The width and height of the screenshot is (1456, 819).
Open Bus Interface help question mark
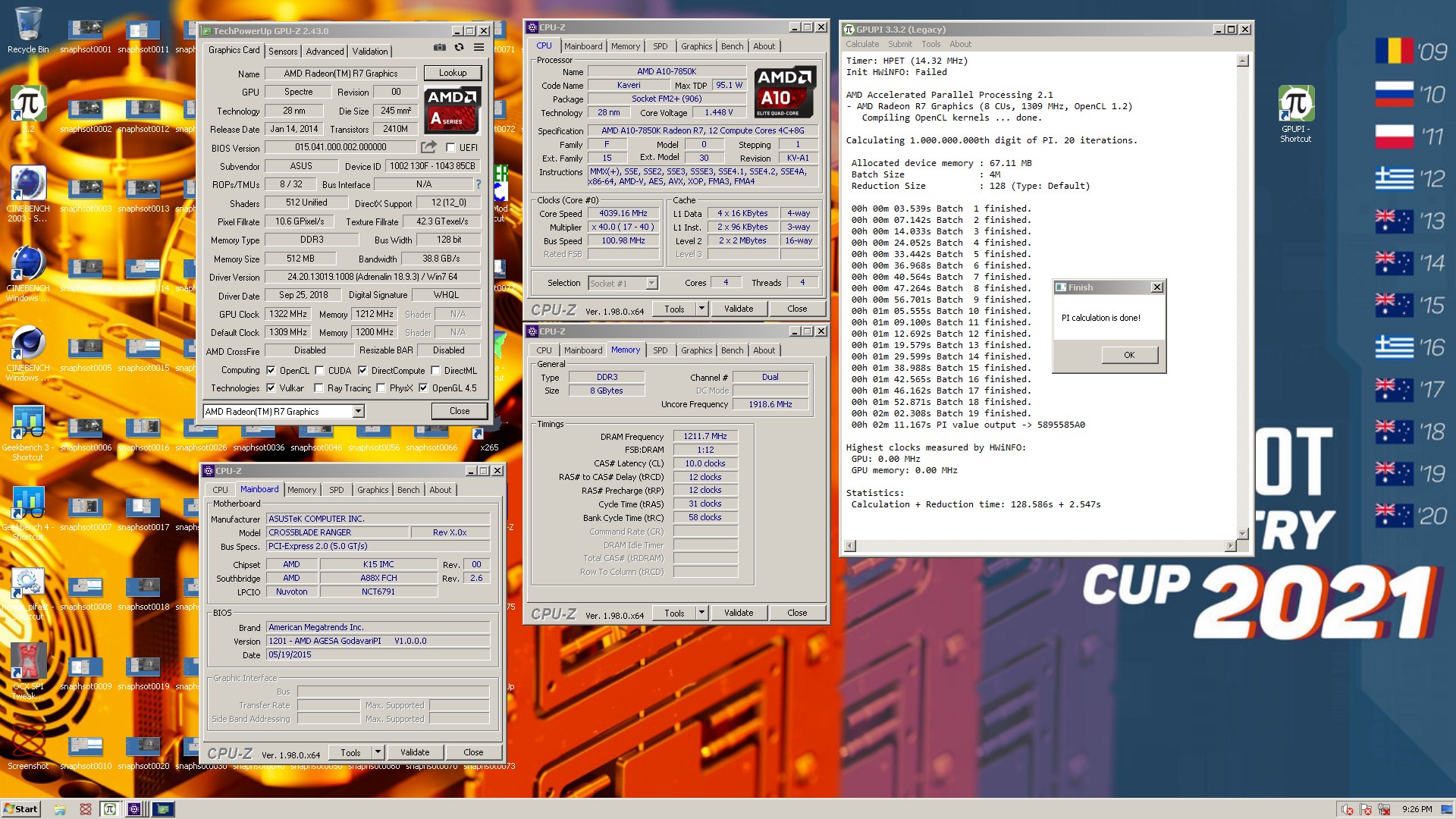tap(478, 184)
